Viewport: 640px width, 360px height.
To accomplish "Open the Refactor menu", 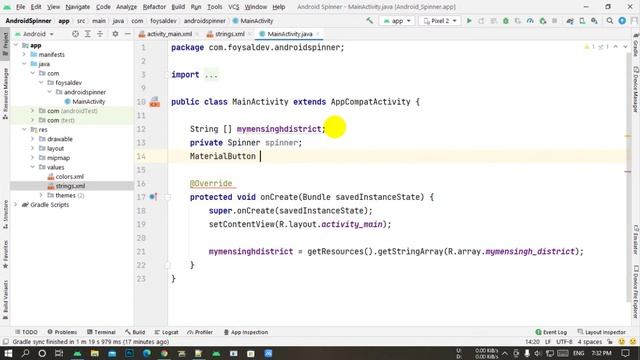I will tap(154, 7).
